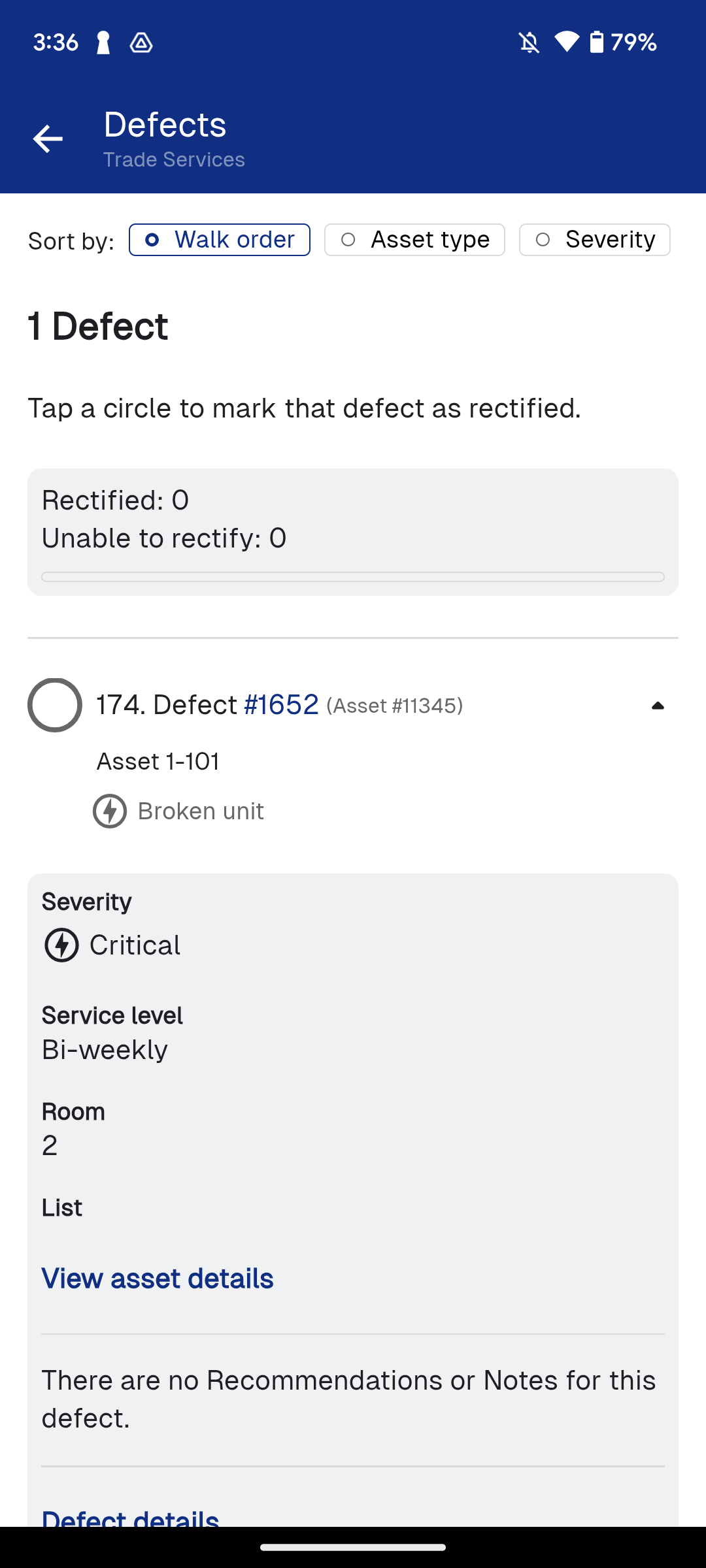
Task: Tap the back arrow to leave Defects
Action: pyautogui.click(x=49, y=138)
